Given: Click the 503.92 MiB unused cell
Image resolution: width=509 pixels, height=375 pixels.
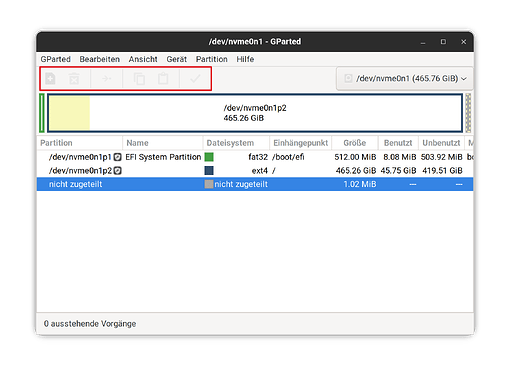Looking at the screenshot, I should [x=442, y=157].
